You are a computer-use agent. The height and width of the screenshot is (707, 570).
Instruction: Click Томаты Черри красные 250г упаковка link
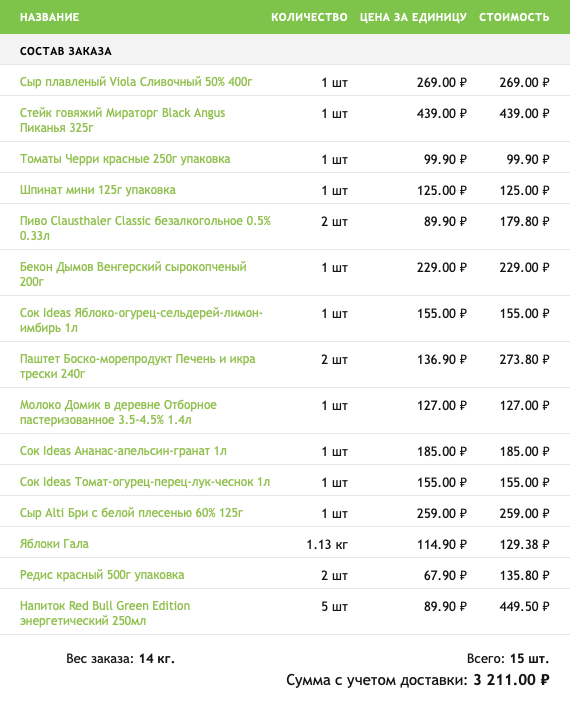pyautogui.click(x=125, y=159)
